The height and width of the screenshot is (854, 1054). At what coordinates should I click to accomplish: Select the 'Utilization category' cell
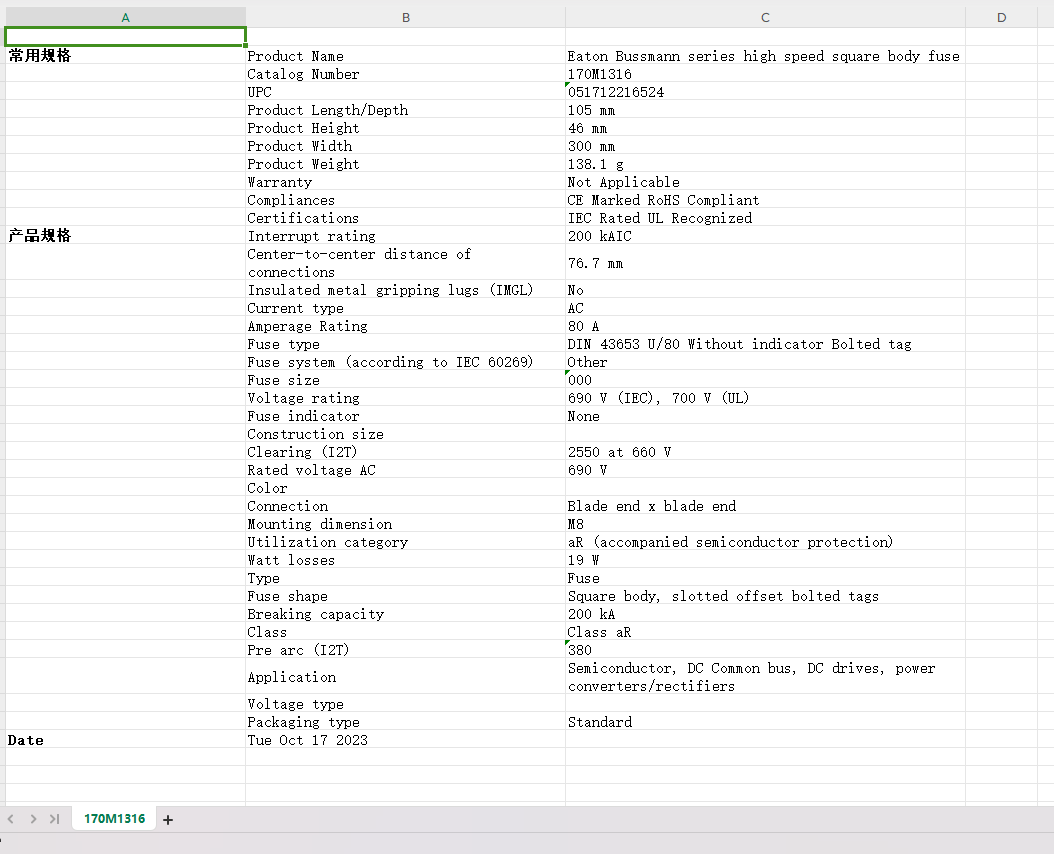pyautogui.click(x=406, y=542)
